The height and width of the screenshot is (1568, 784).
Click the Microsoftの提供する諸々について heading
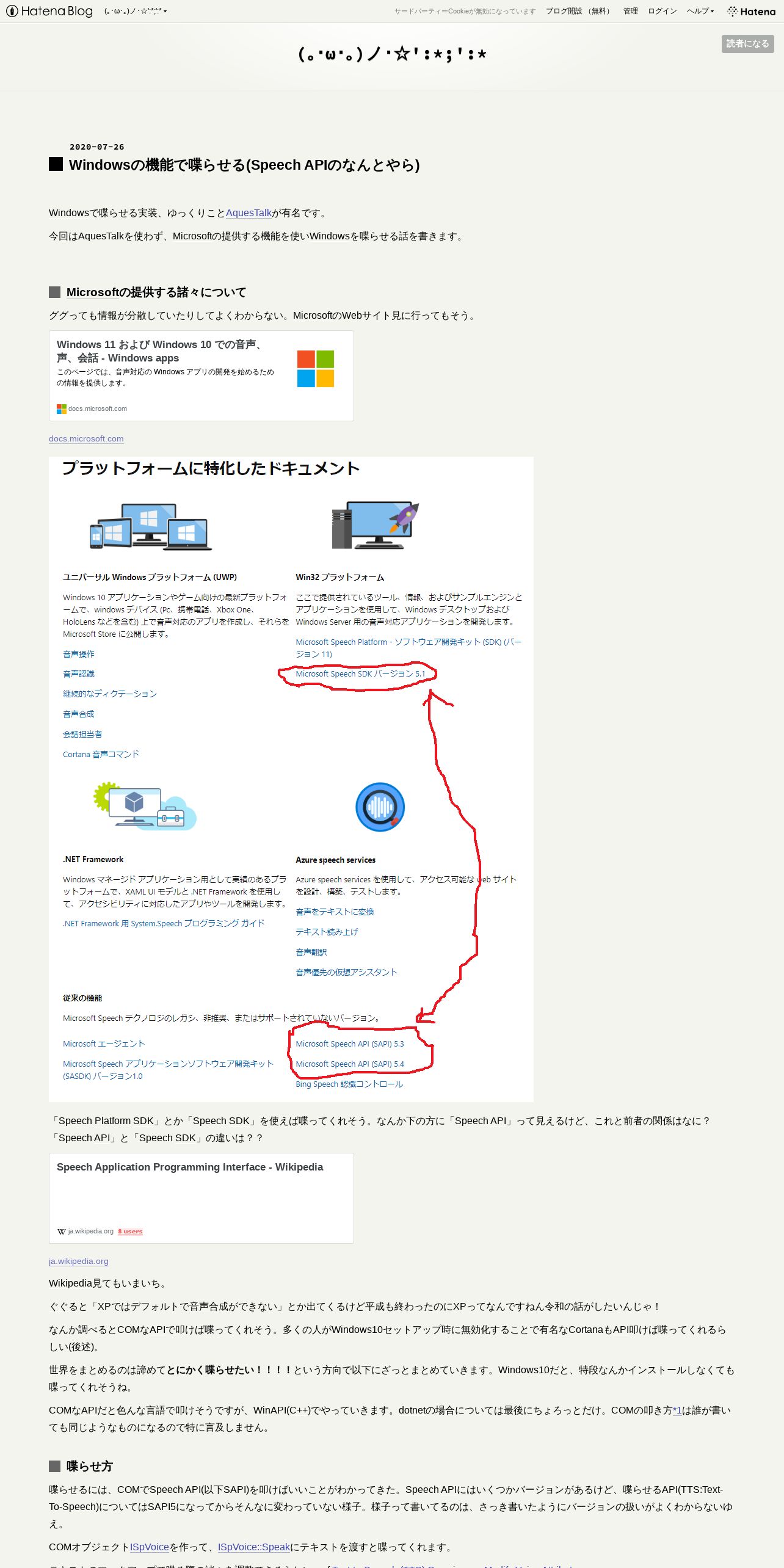point(156,292)
